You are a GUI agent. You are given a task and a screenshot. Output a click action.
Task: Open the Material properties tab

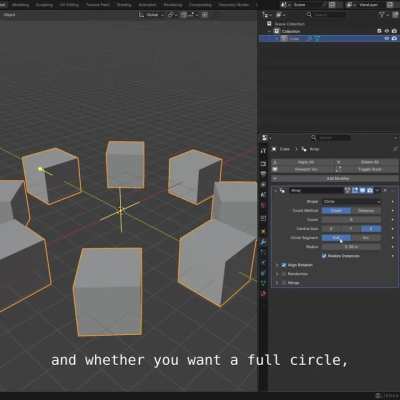pos(263,294)
